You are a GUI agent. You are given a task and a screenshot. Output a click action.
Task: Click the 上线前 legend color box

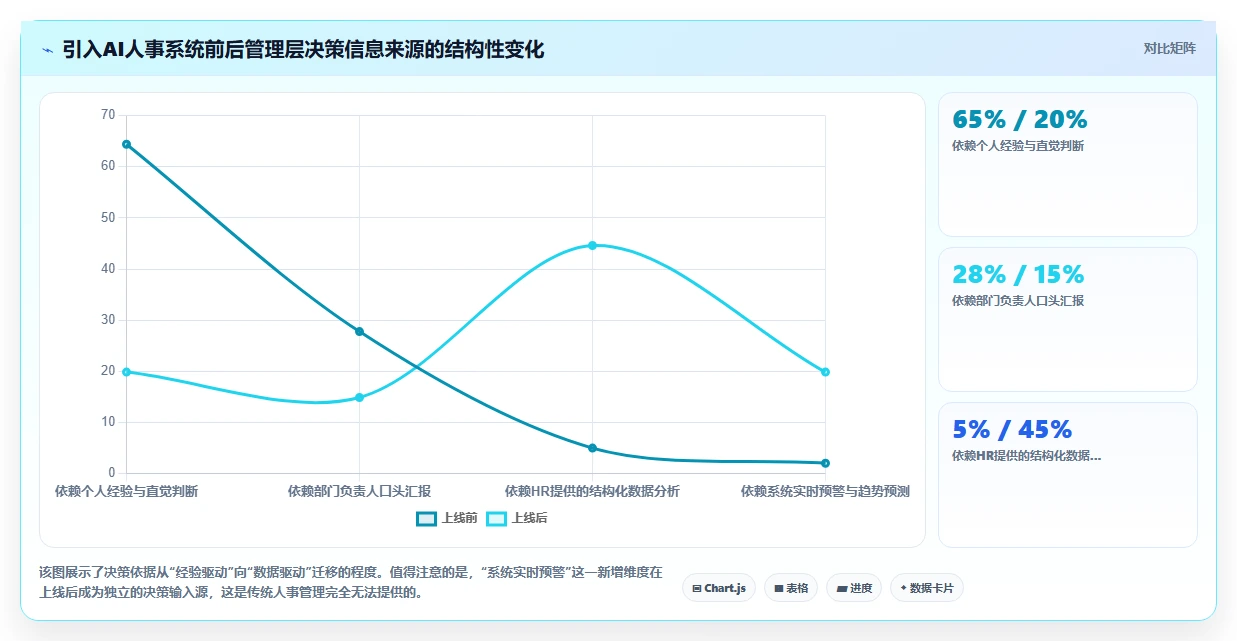427,518
